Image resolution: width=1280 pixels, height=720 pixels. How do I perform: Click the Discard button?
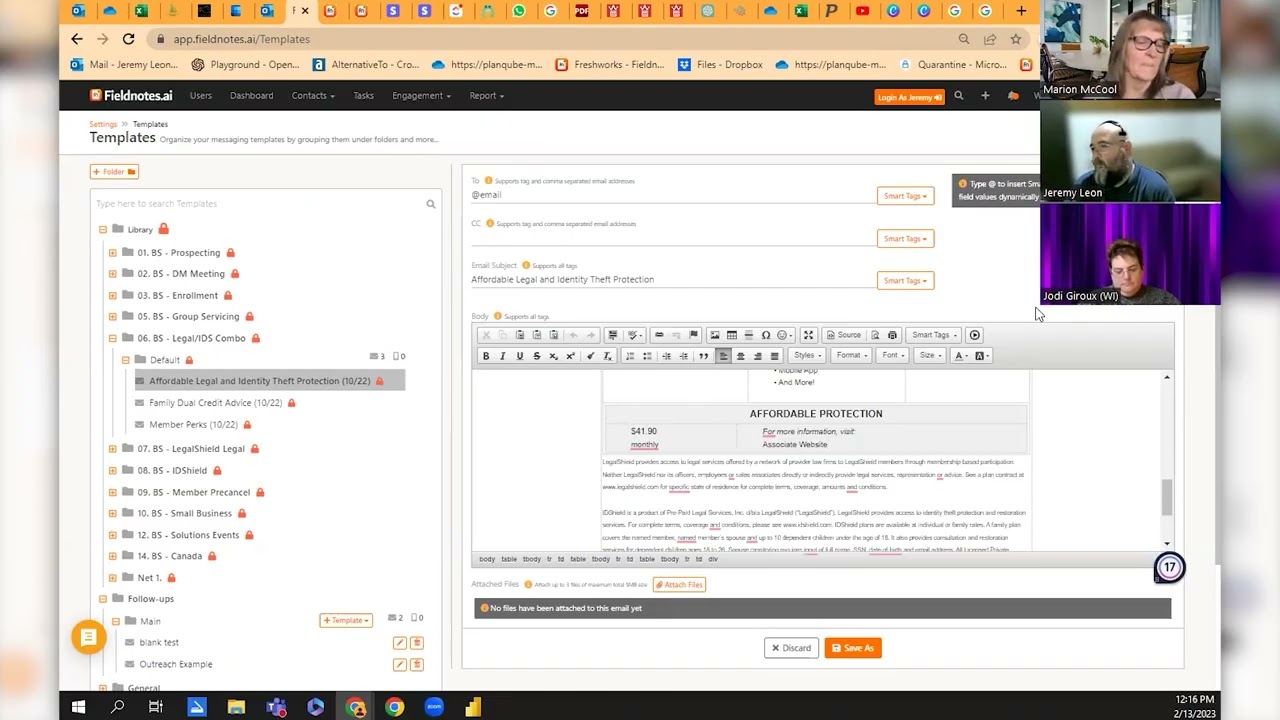[791, 648]
